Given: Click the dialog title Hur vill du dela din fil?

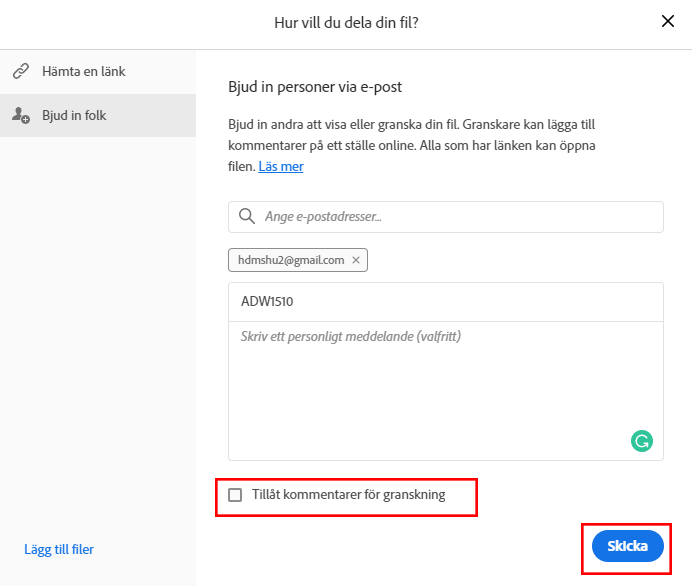Looking at the screenshot, I should click(346, 22).
